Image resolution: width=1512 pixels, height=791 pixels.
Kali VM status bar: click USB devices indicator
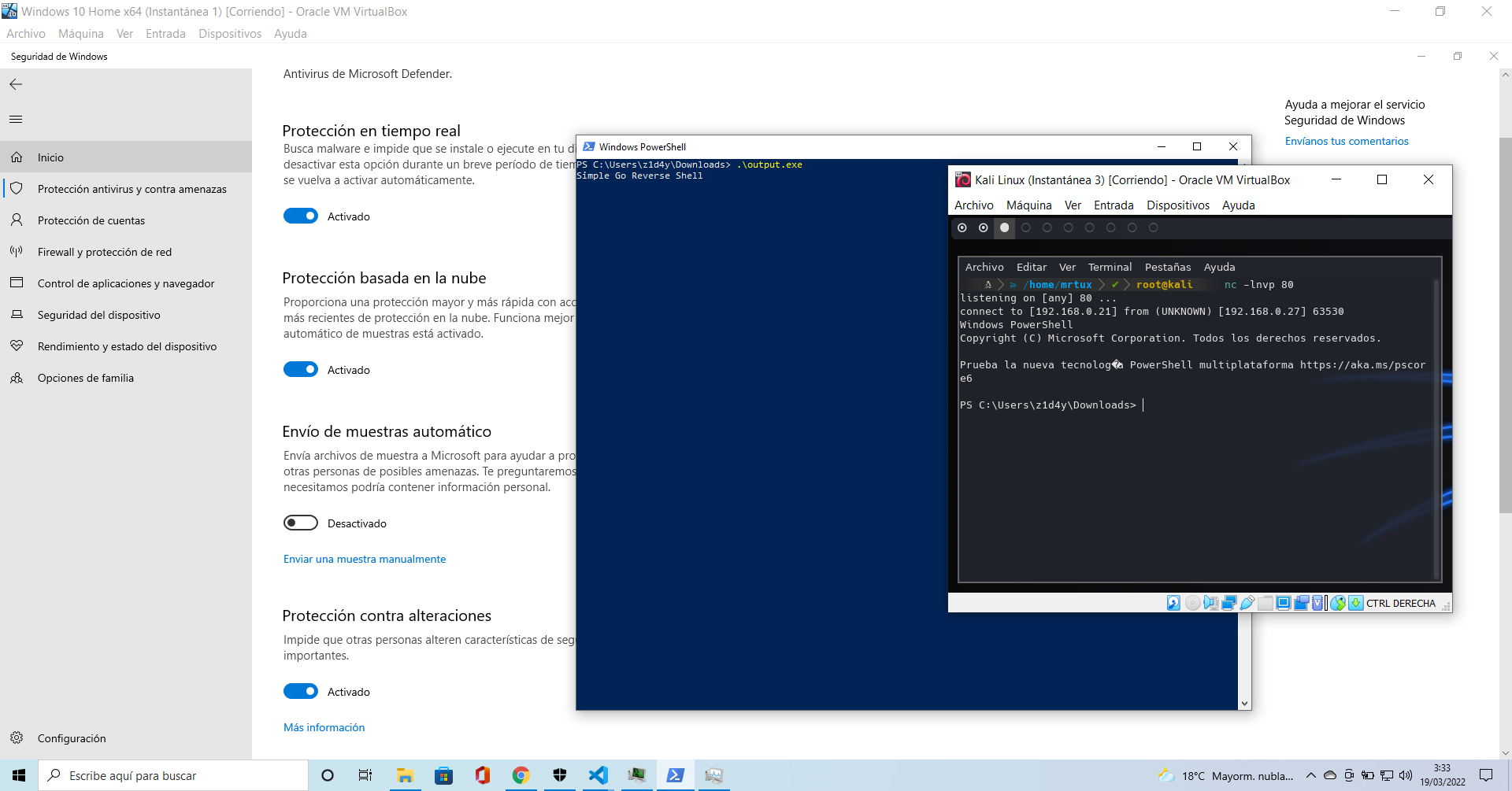[x=1247, y=603]
